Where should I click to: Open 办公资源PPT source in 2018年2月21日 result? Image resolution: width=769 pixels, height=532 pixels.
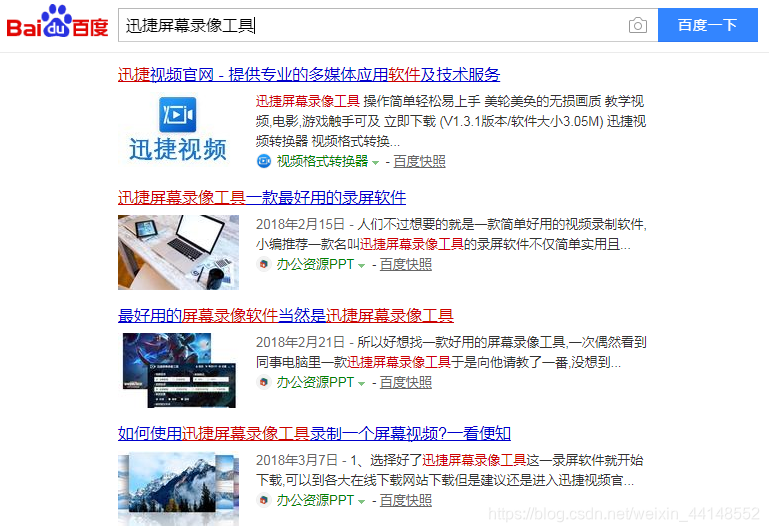(315, 381)
